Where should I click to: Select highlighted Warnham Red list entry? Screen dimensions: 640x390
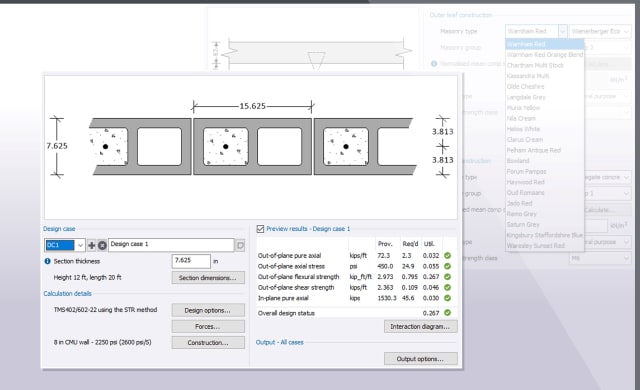[544, 44]
